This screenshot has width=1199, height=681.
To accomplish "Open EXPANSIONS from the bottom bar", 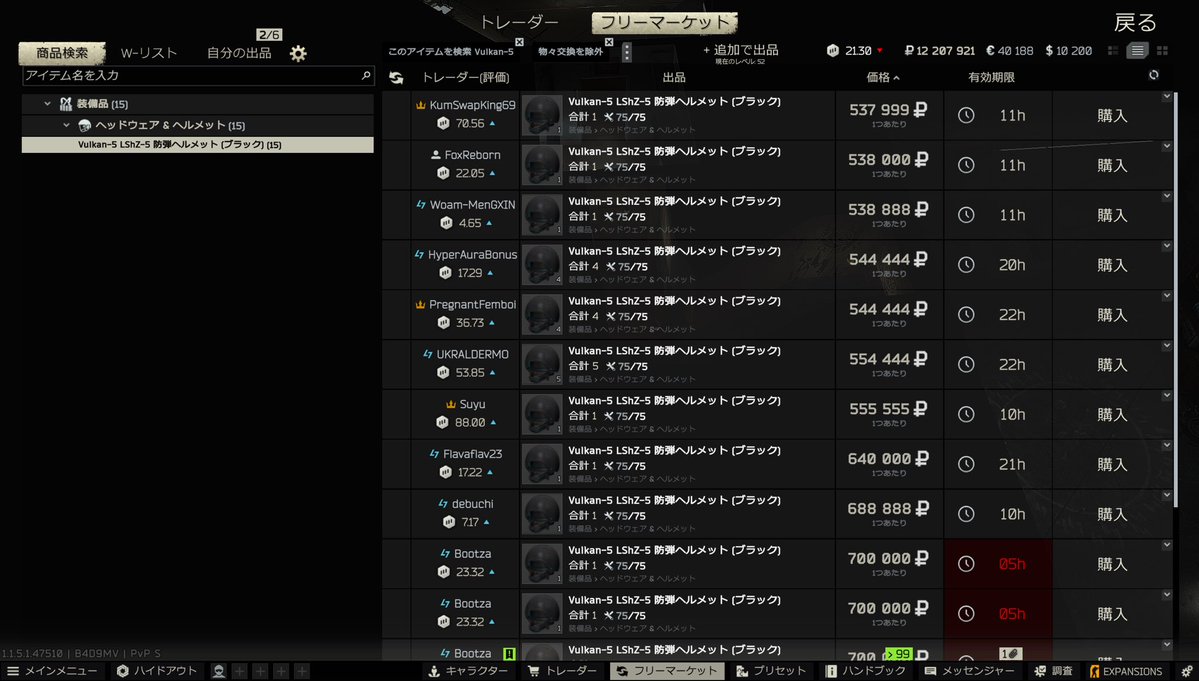I will click(x=1126, y=671).
